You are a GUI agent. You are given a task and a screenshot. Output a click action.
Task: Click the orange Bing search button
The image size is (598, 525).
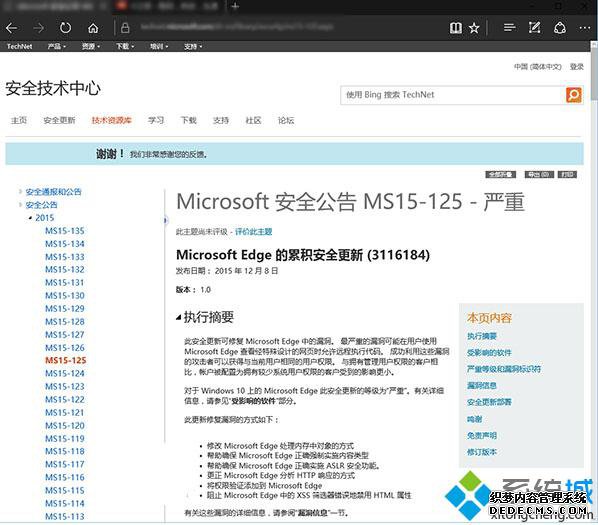(574, 95)
